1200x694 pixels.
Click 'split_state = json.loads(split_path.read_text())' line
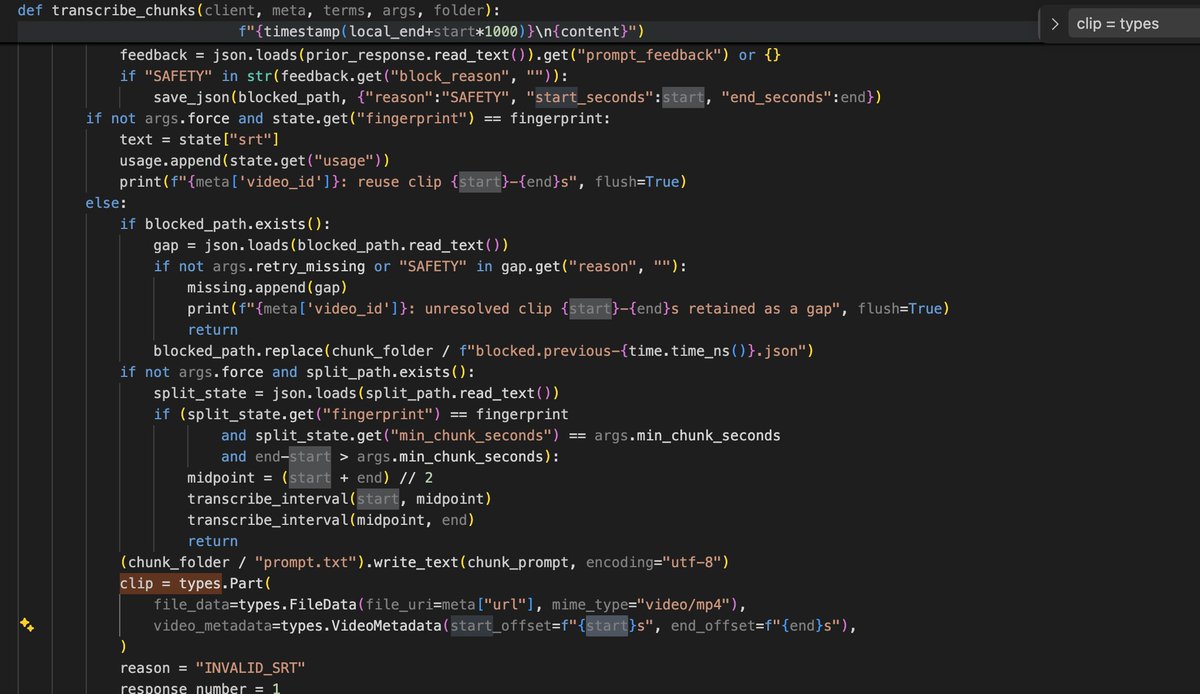tap(356, 393)
